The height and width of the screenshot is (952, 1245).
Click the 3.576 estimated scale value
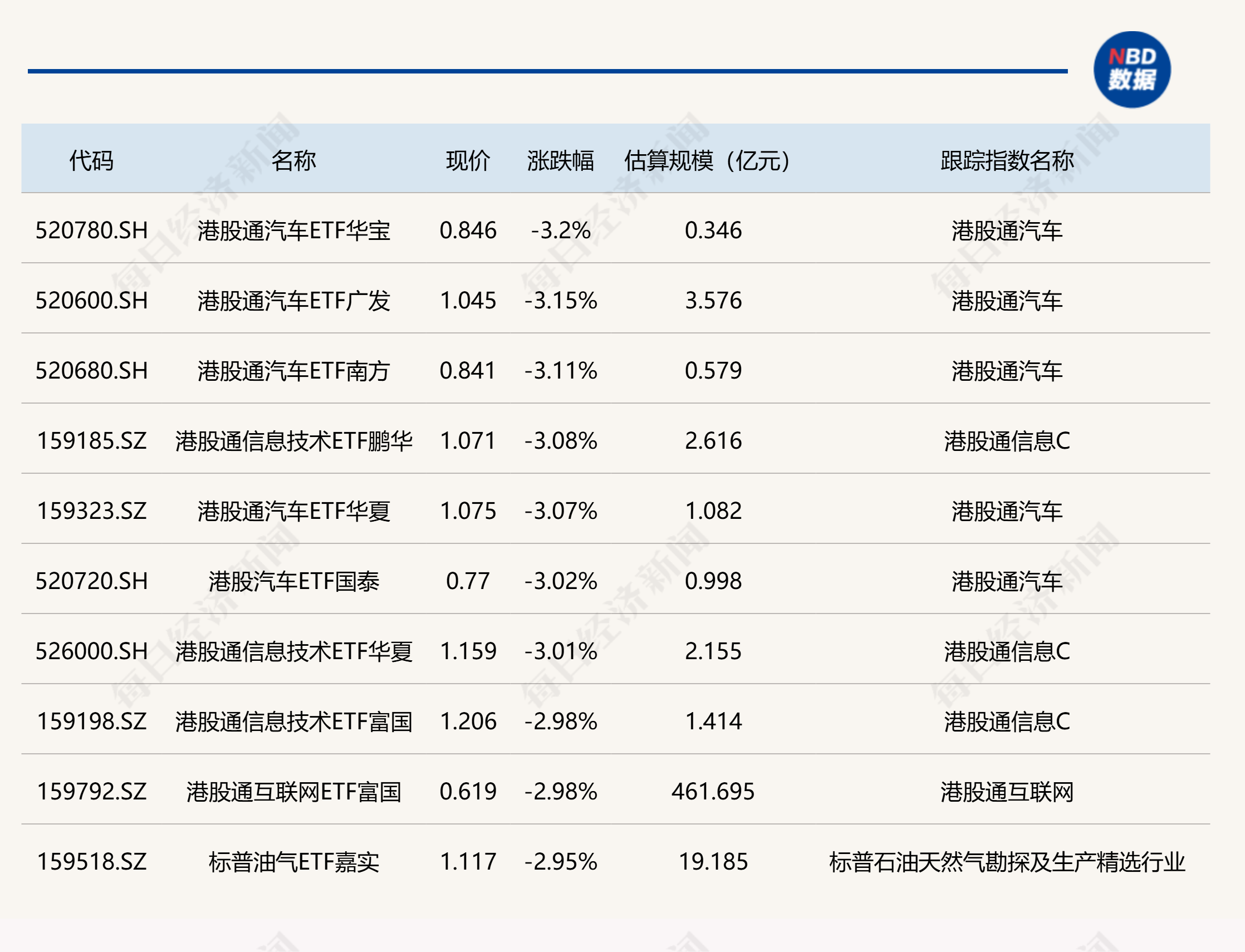(x=713, y=301)
